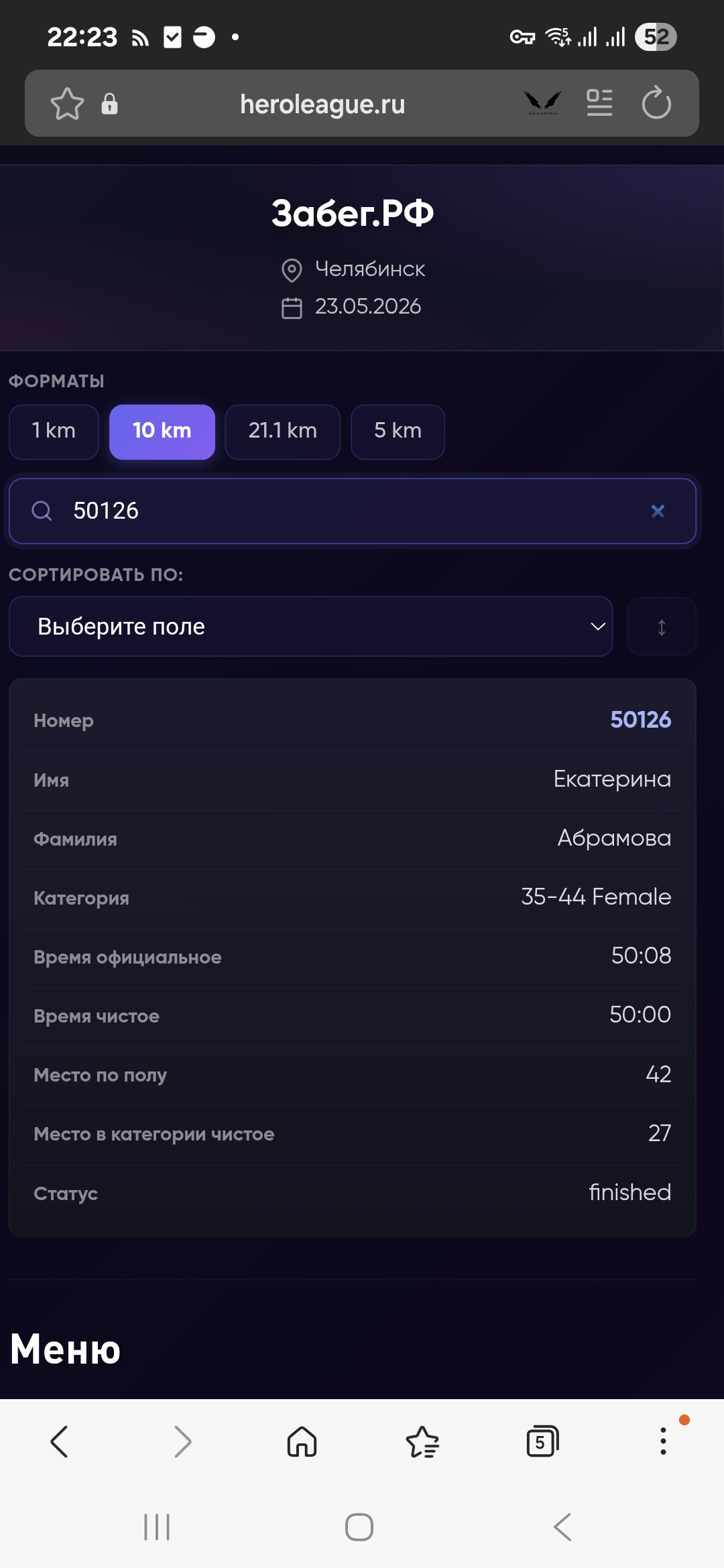The height and width of the screenshot is (1568, 724).
Task: Tap the padlock site security icon
Action: coord(109,104)
